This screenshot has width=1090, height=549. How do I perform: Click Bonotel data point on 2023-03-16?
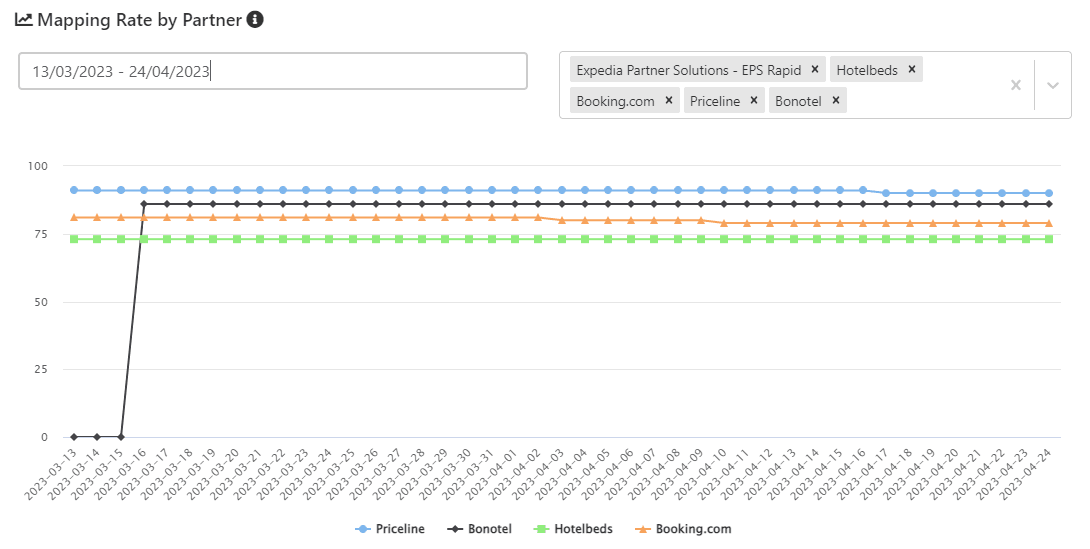(144, 204)
